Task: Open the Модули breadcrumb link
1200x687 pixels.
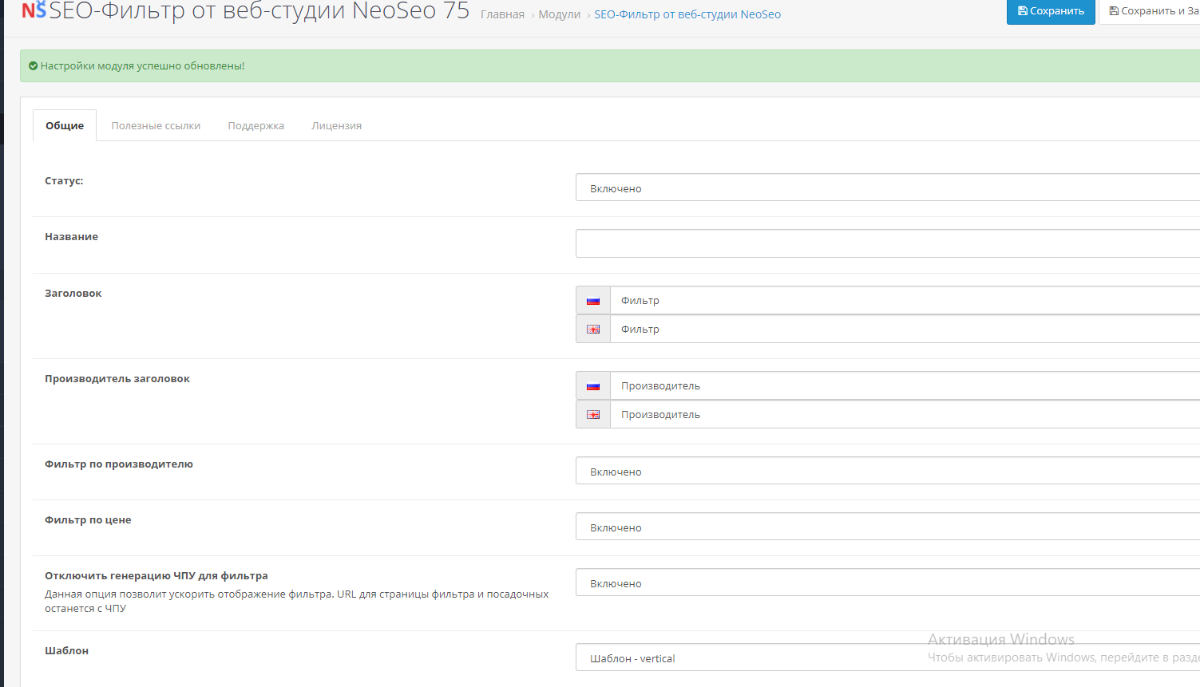Action: pos(559,14)
